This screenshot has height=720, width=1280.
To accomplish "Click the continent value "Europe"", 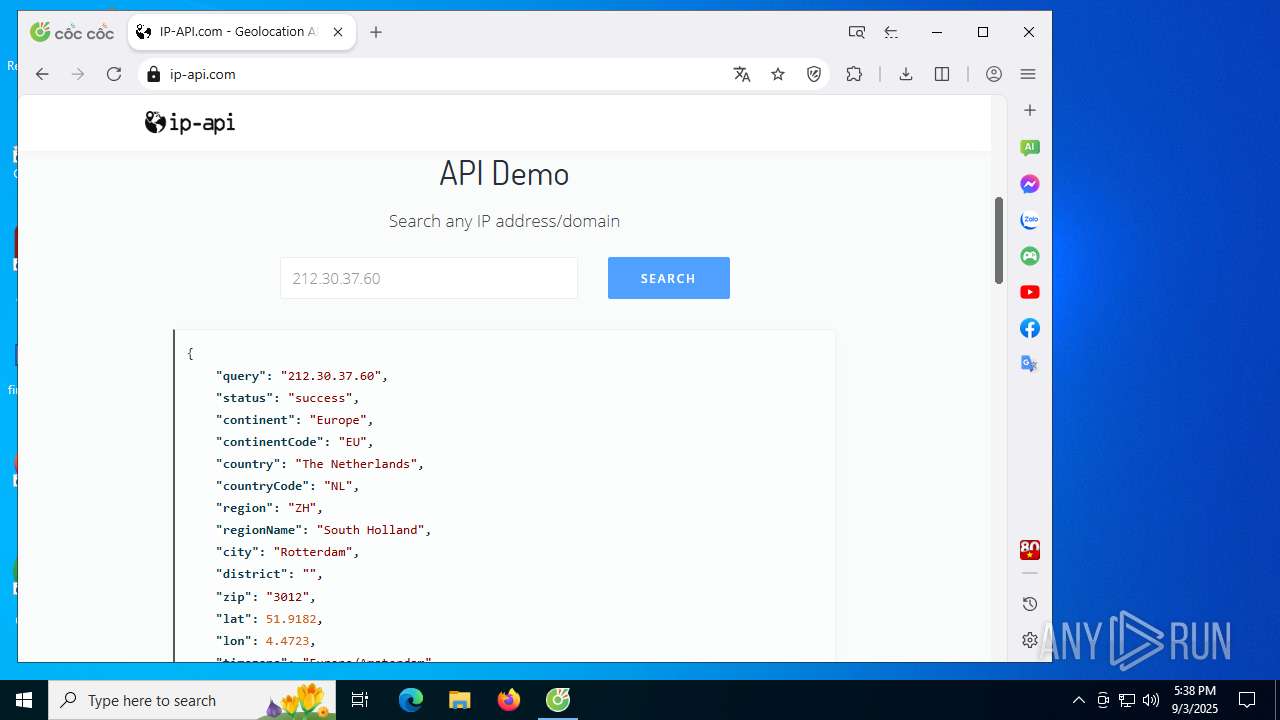I will (x=338, y=420).
